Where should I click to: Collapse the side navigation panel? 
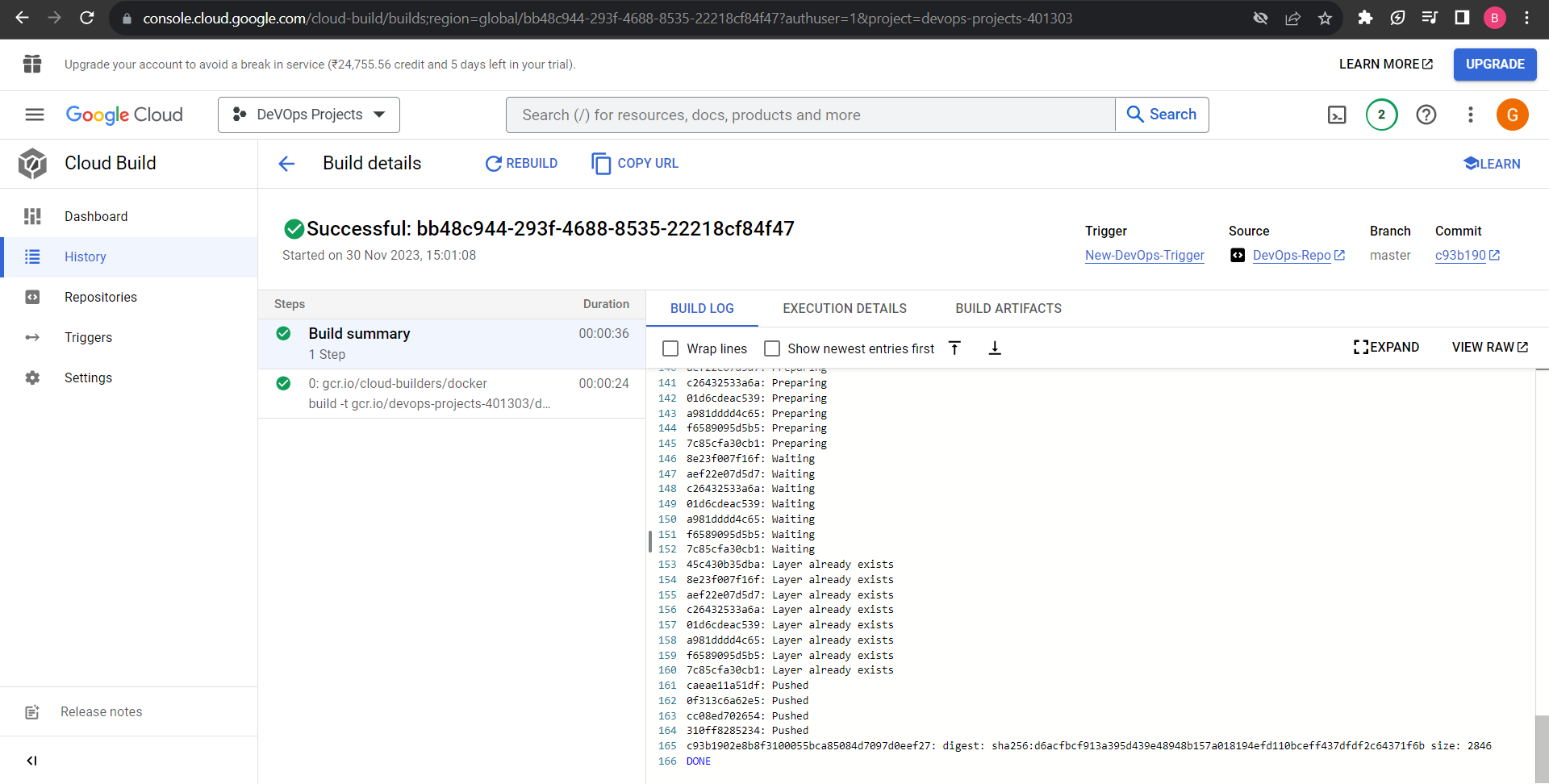[x=31, y=761]
